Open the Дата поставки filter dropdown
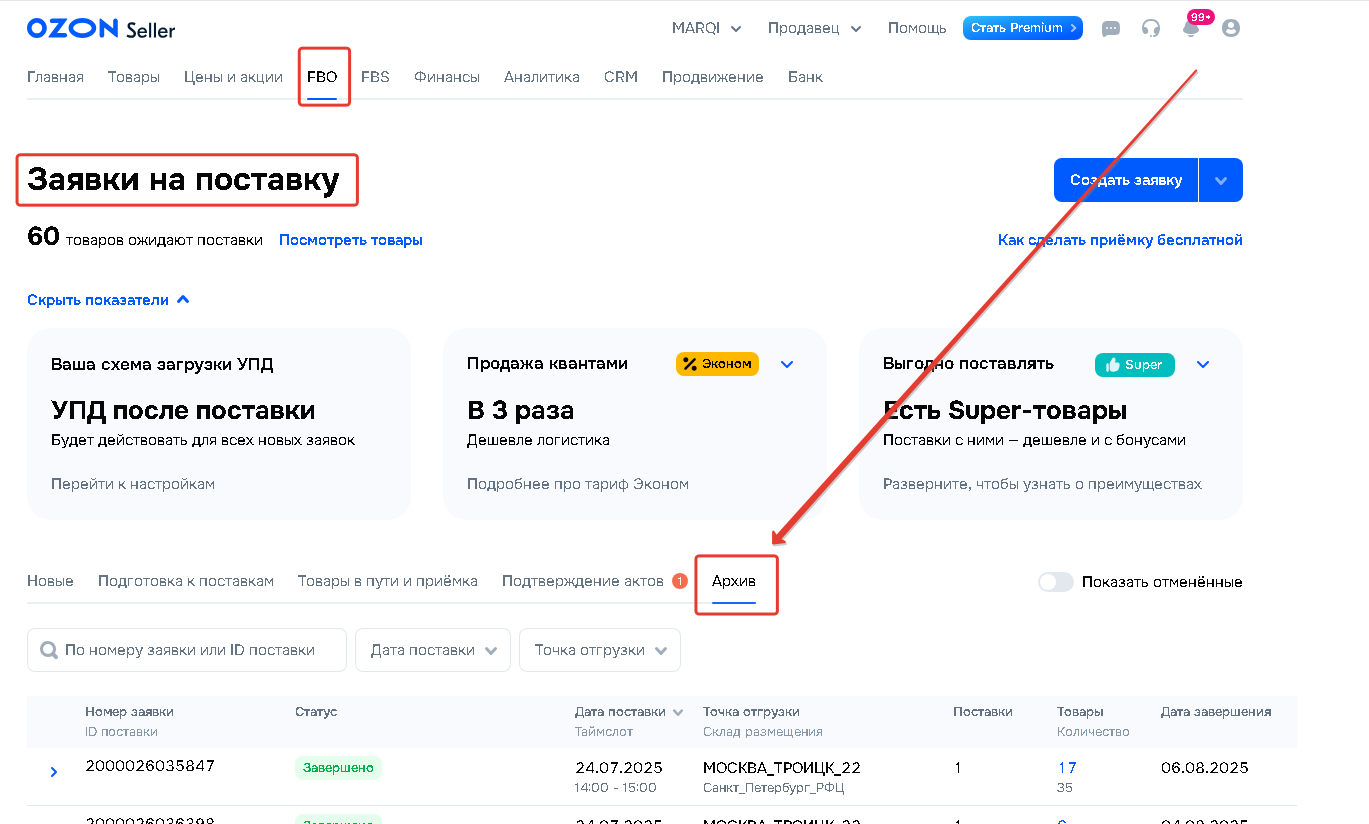Screen dimensions: 1369x824 433,650
